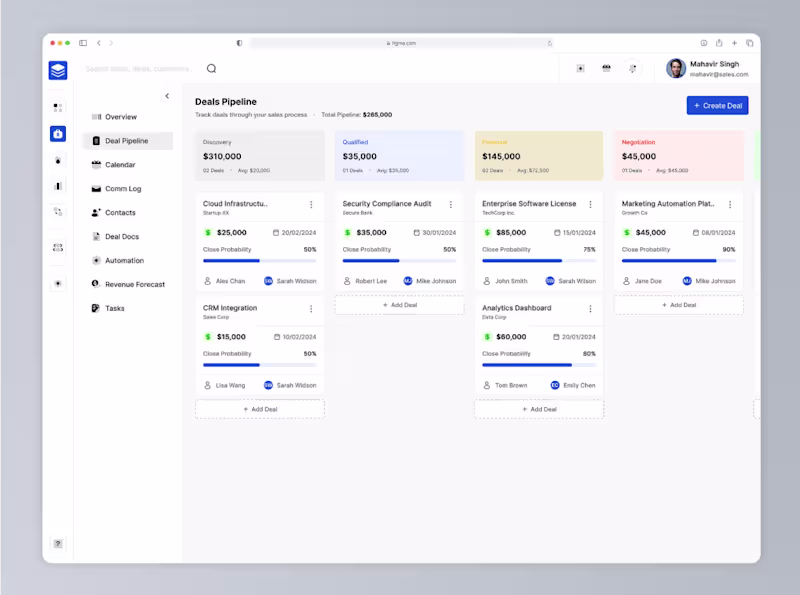This screenshot has height=595, width=800.
Task: Click the 20/02/2024 date on Cloud deal
Action: (294, 233)
